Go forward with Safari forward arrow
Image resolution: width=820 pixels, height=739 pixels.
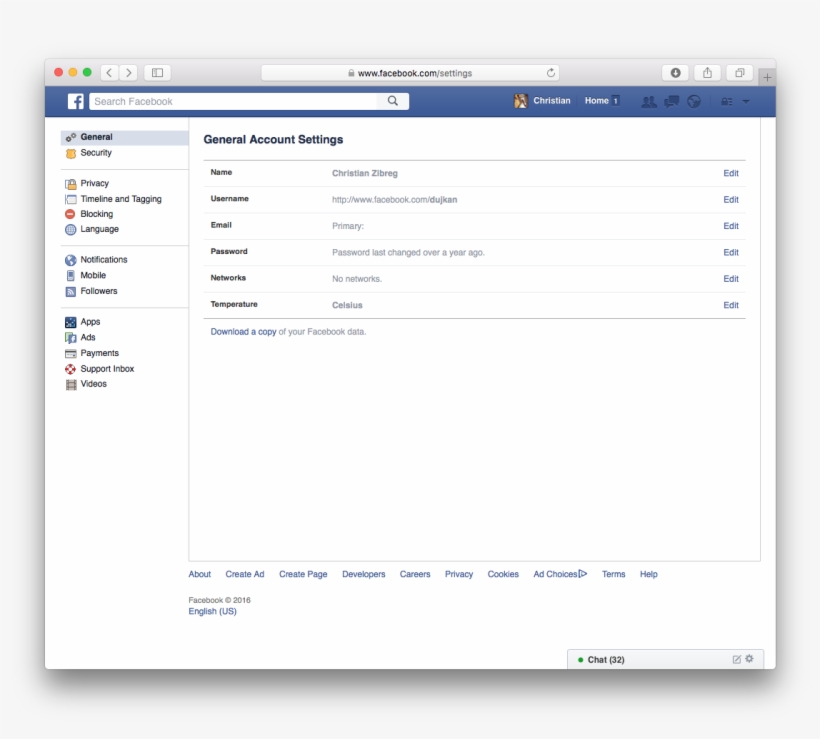(x=129, y=73)
